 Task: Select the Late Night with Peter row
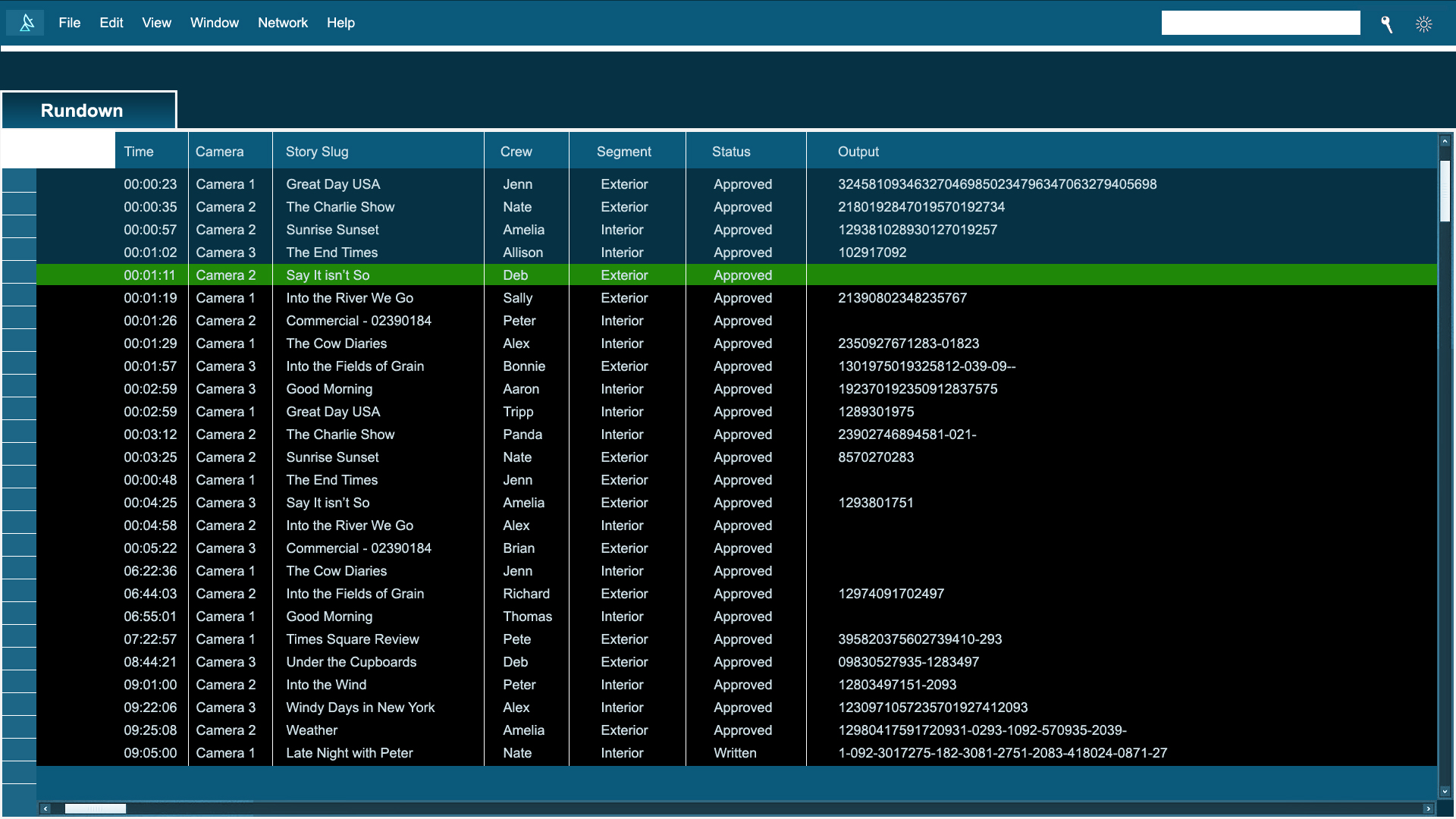tap(349, 753)
